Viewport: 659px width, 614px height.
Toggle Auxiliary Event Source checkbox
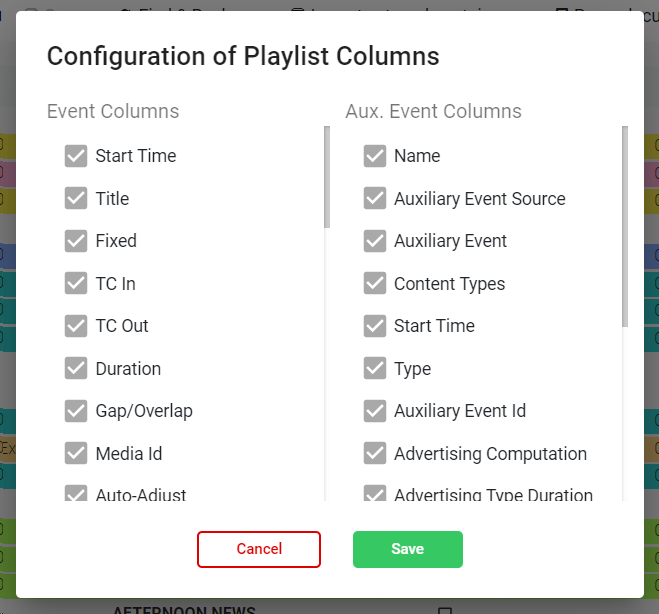pos(375,199)
